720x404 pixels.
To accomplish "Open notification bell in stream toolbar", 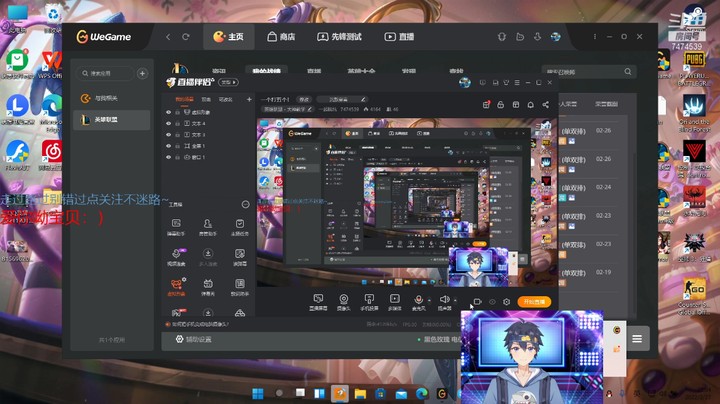I will tap(530, 105).
